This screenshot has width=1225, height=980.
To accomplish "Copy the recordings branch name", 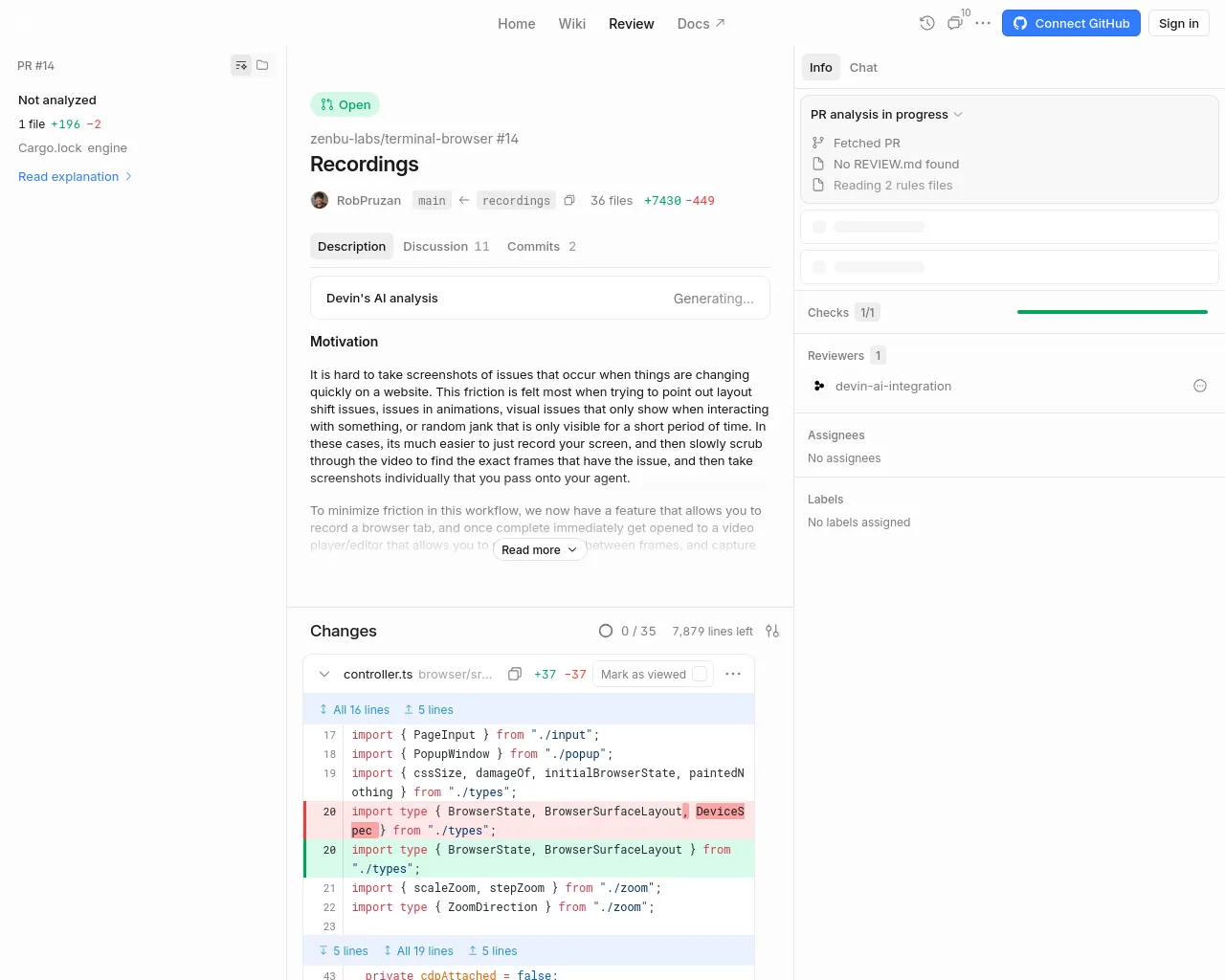I will [569, 200].
